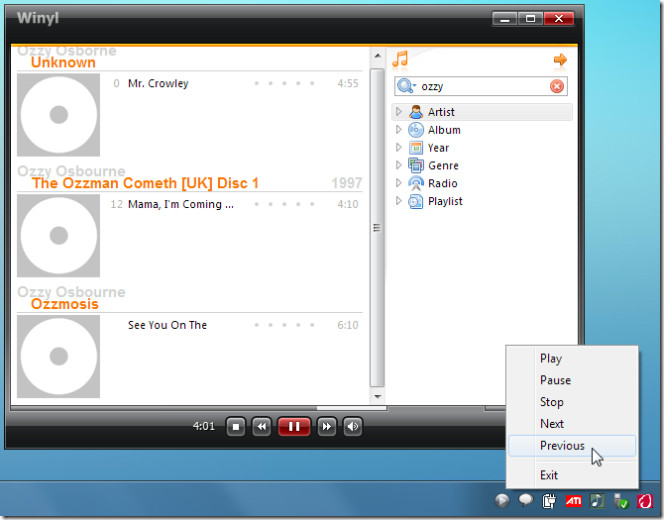
Task: Click into the ozzy search field
Action: [483, 86]
